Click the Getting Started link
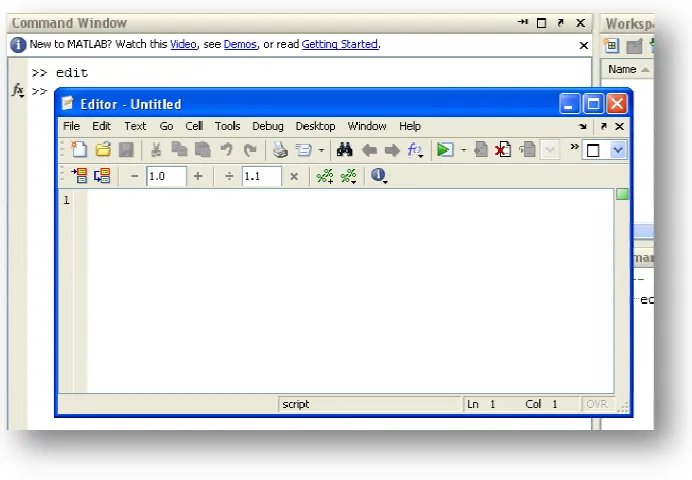Screen dimensions: 692x480 [x=339, y=44]
